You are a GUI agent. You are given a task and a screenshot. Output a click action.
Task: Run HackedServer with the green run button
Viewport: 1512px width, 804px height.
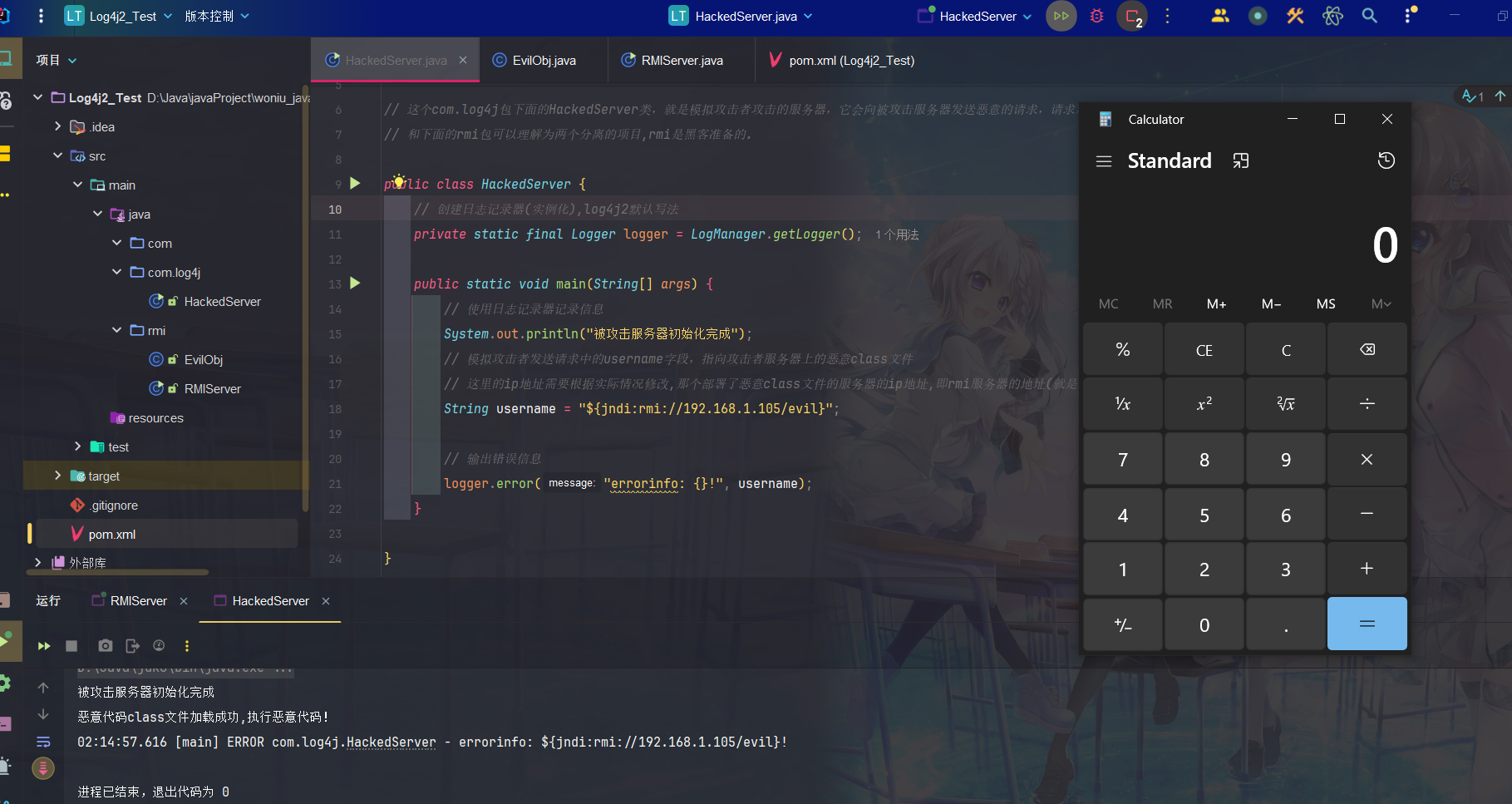click(x=1061, y=16)
